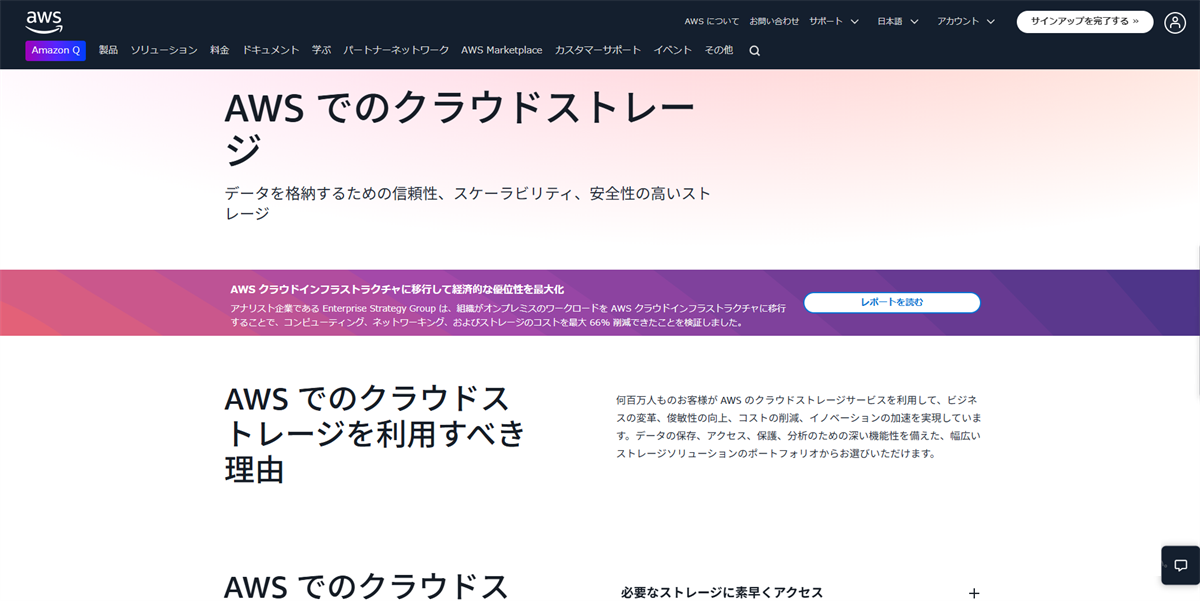1200x601 pixels.
Task: Click the AWS について link
Action: (712, 21)
